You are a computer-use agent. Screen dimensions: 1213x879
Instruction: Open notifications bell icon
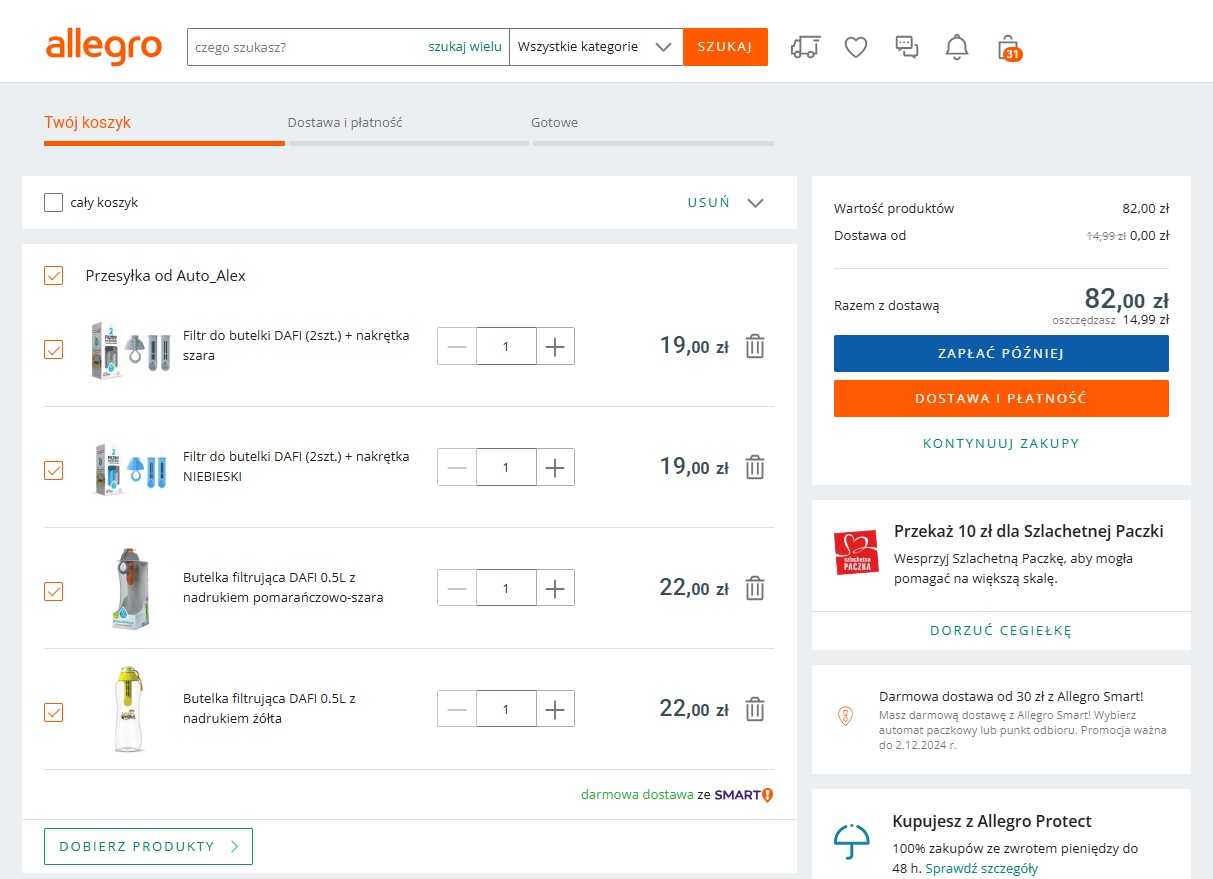(x=957, y=47)
